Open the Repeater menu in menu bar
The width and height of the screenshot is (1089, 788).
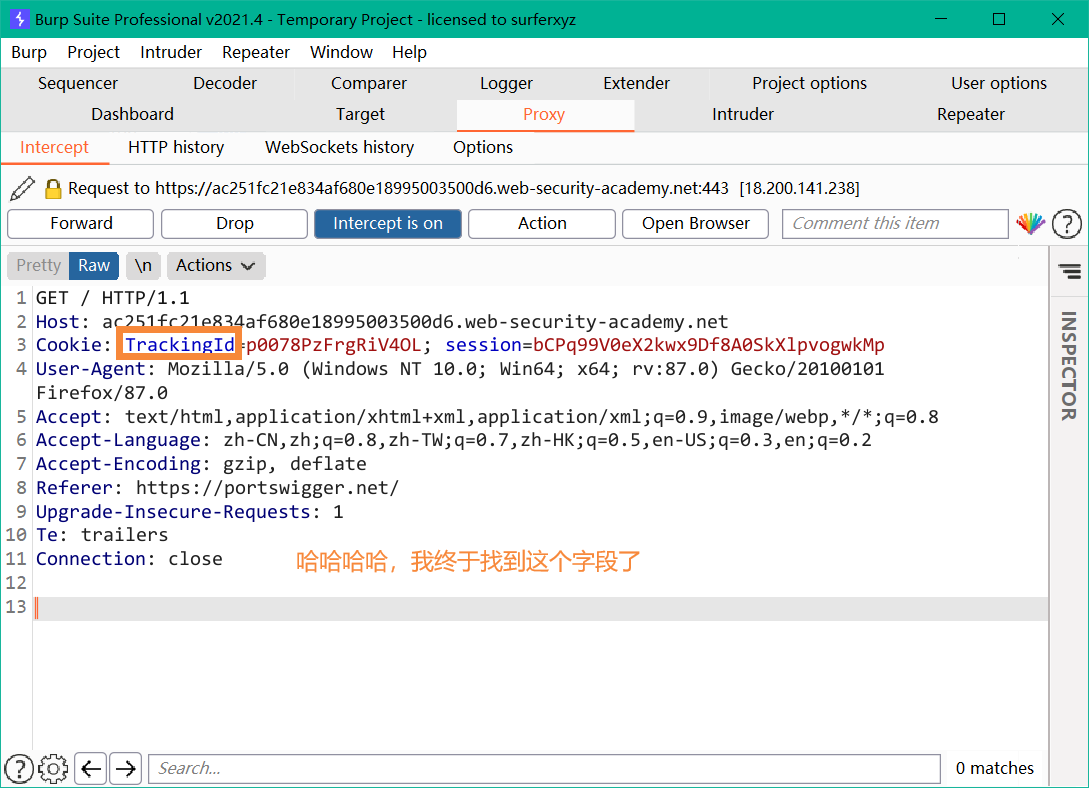coord(256,52)
